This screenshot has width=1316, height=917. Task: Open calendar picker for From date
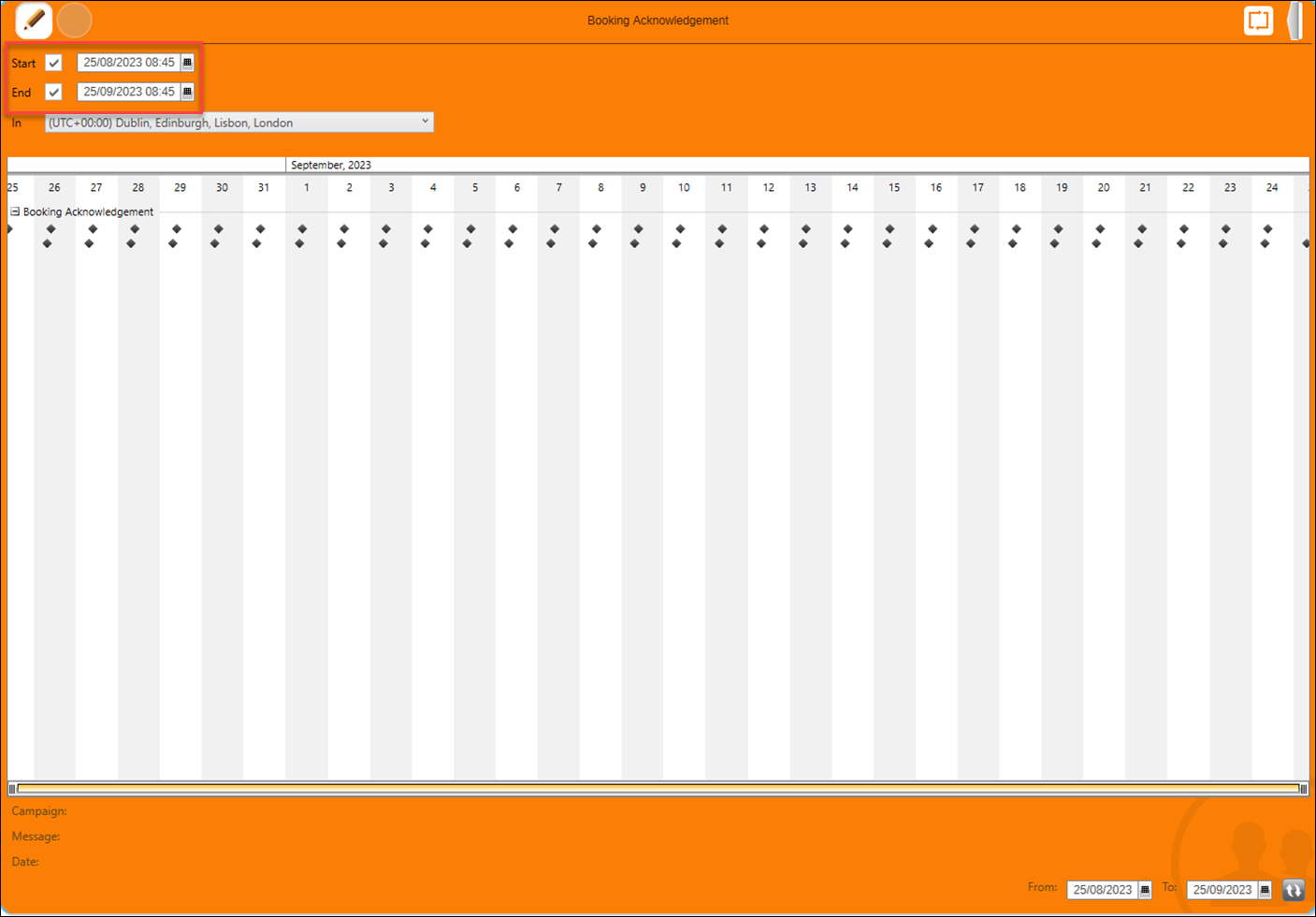(x=1145, y=890)
